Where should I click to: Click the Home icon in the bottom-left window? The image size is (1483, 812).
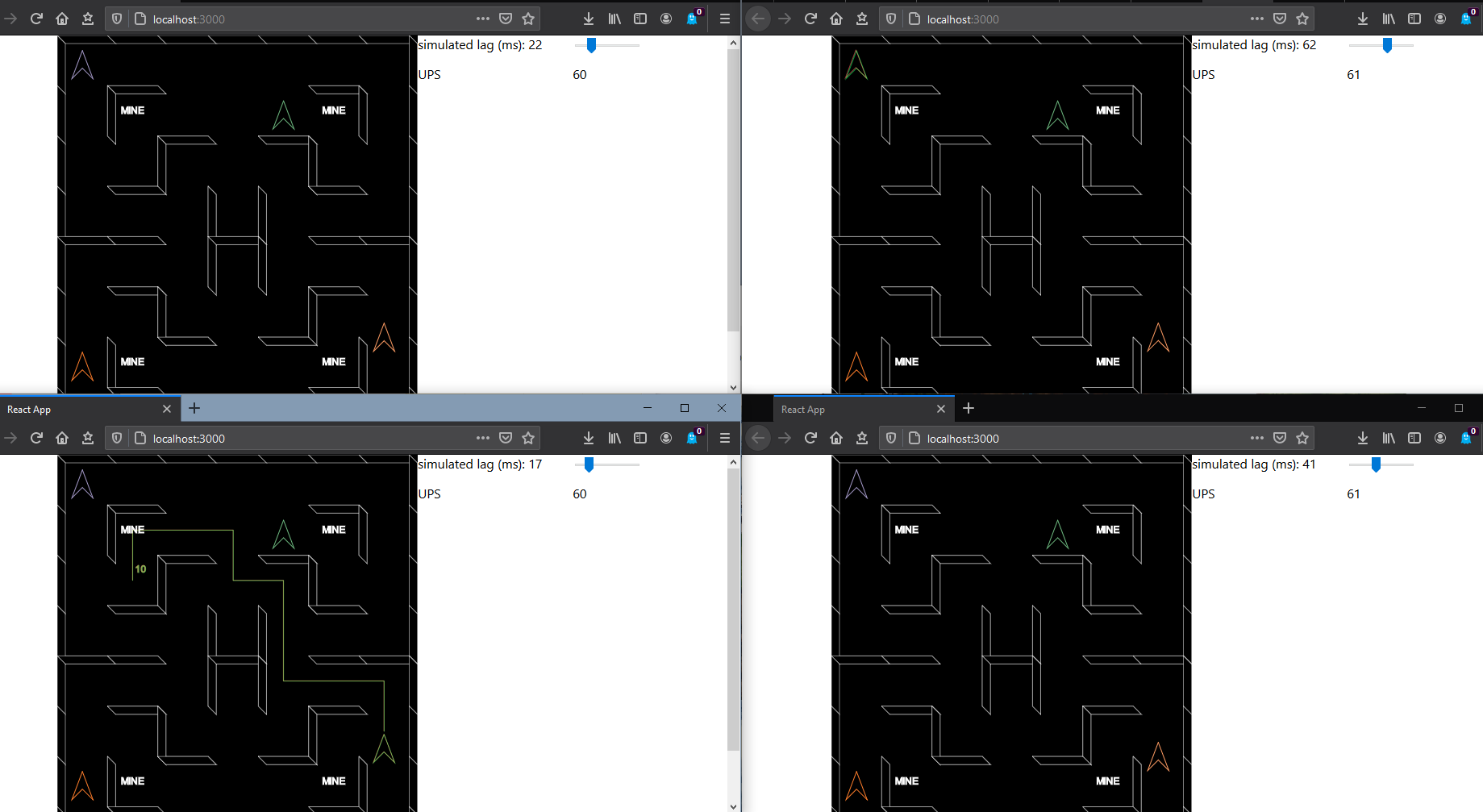click(62, 438)
